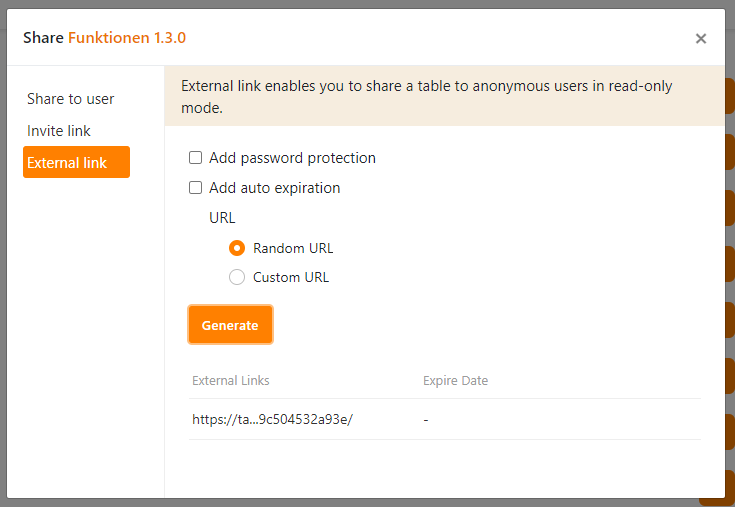The width and height of the screenshot is (735, 507).
Task: Choose the Custom URL radio button
Action: click(x=237, y=277)
